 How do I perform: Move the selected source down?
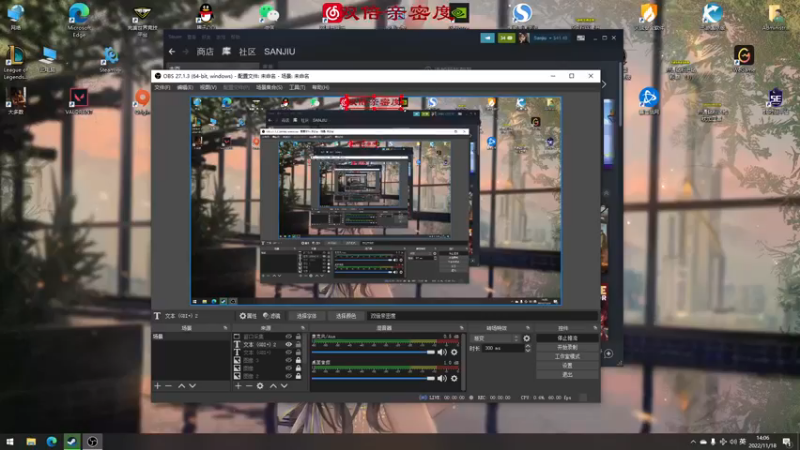284,386
